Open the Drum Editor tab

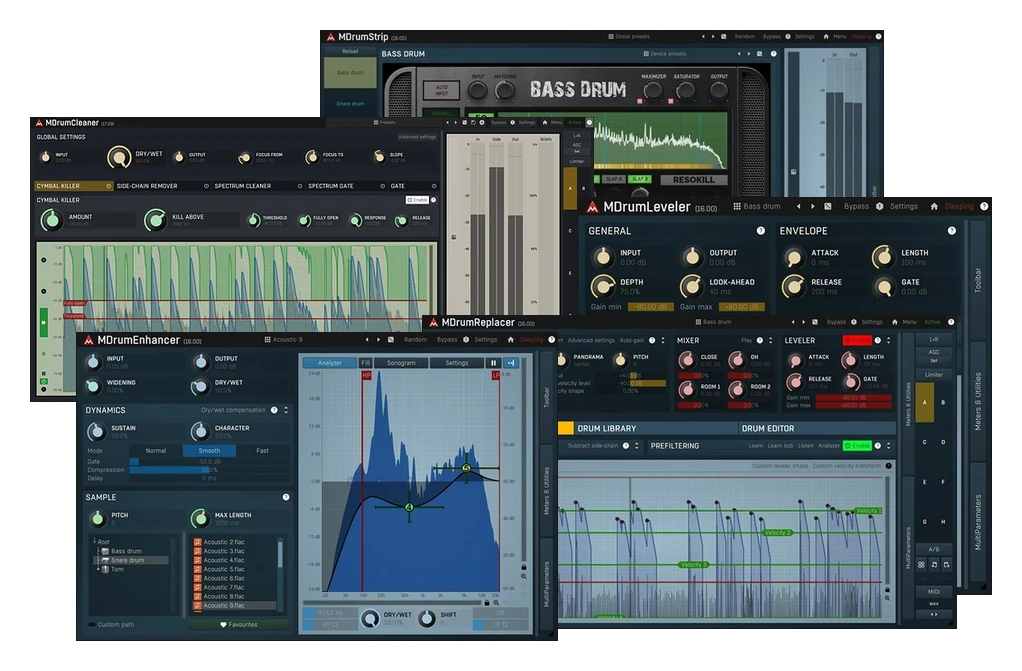[x=768, y=428]
